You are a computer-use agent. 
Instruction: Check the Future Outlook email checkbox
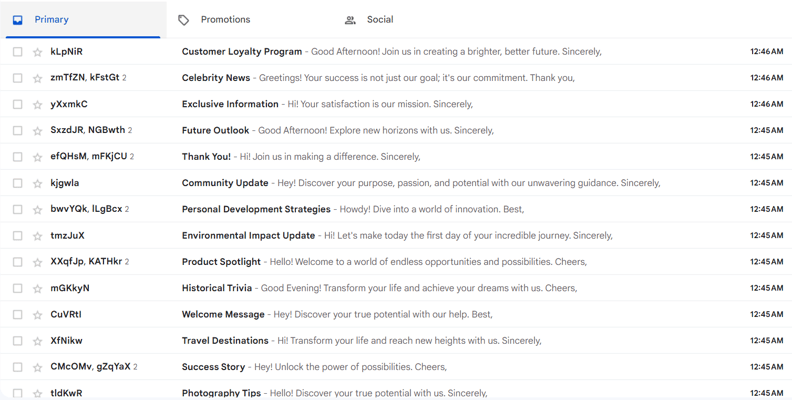pos(17,130)
